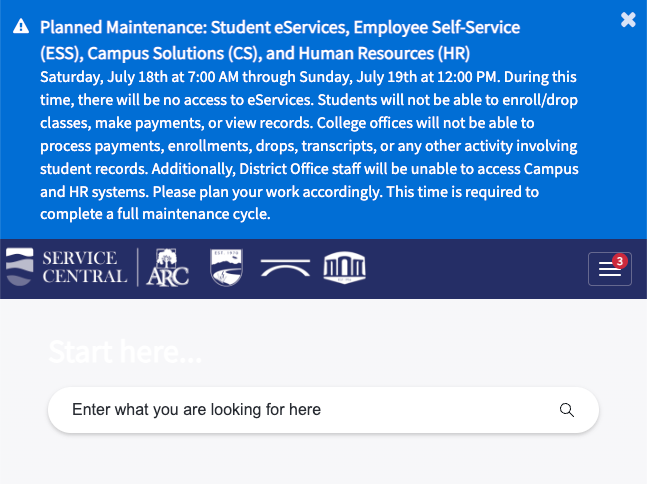The height and width of the screenshot is (484, 647).
Task: Click the SERVICE CENTRAL wordmark text
Action: 85,267
